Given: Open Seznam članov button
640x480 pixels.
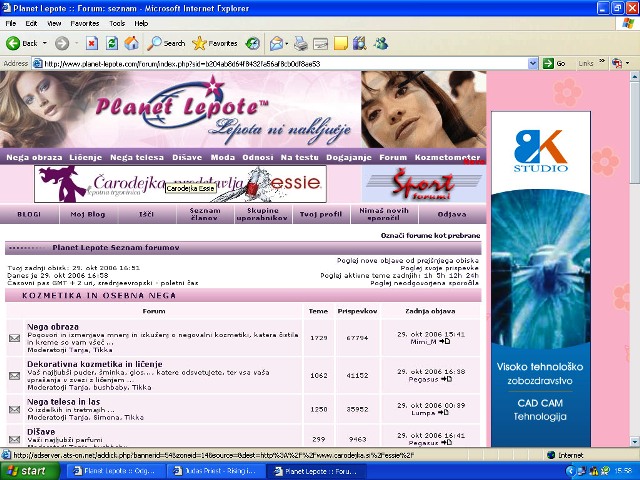Looking at the screenshot, I should [204, 214].
